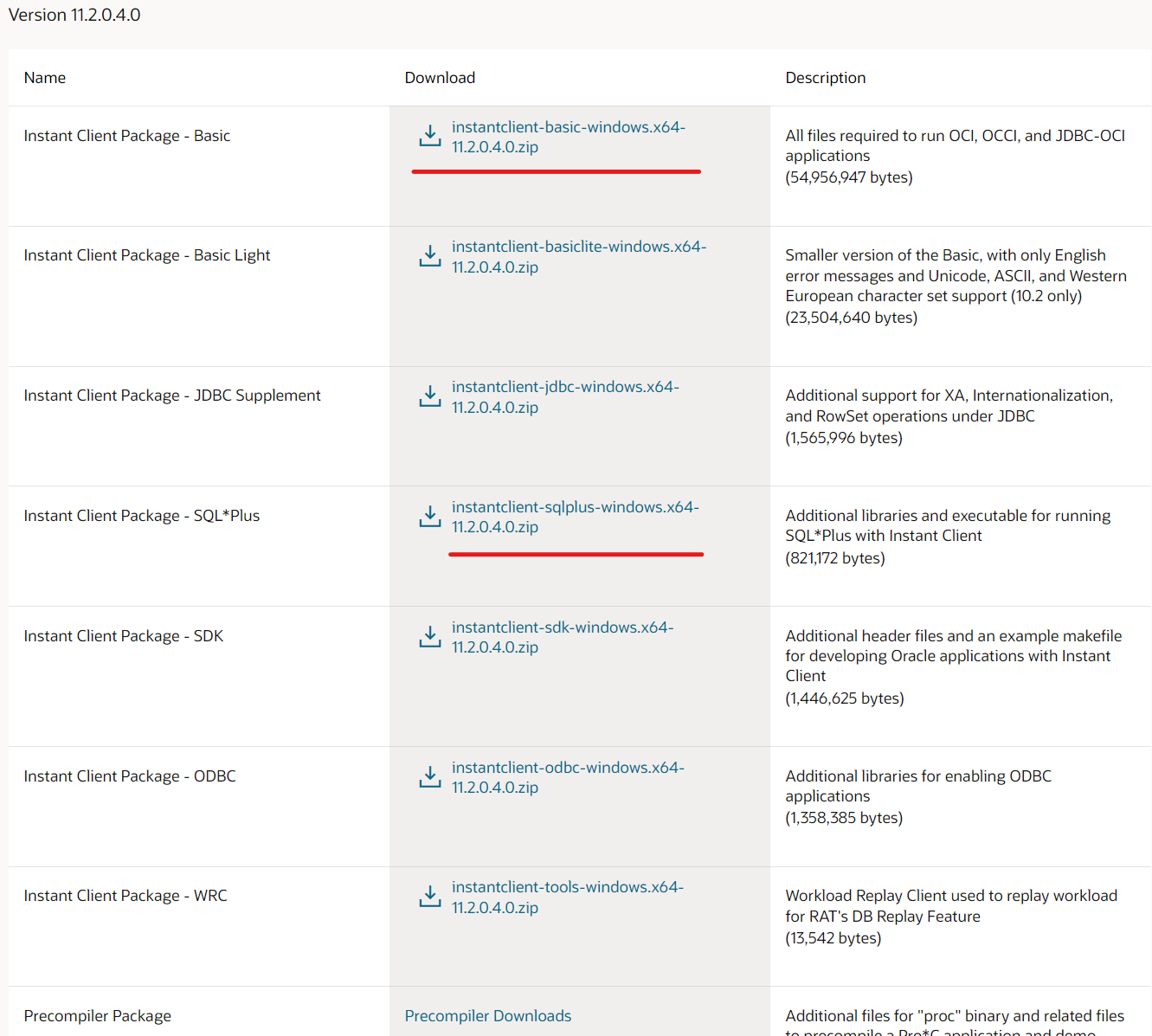1152x1036 pixels.
Task: Open the Precompiler Downloads link
Action: coord(488,1016)
